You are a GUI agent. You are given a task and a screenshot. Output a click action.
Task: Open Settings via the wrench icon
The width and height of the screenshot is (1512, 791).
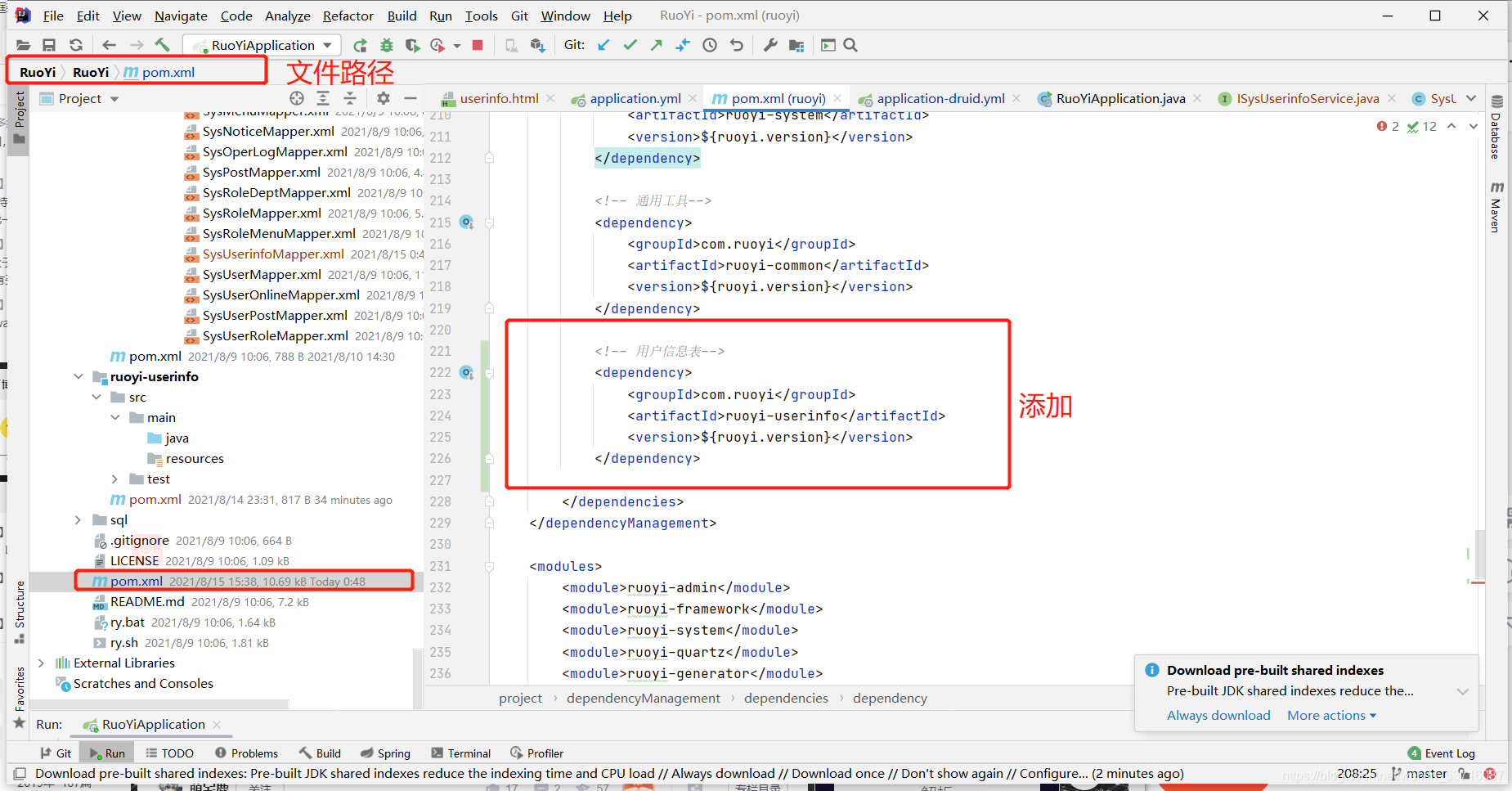pos(770,46)
